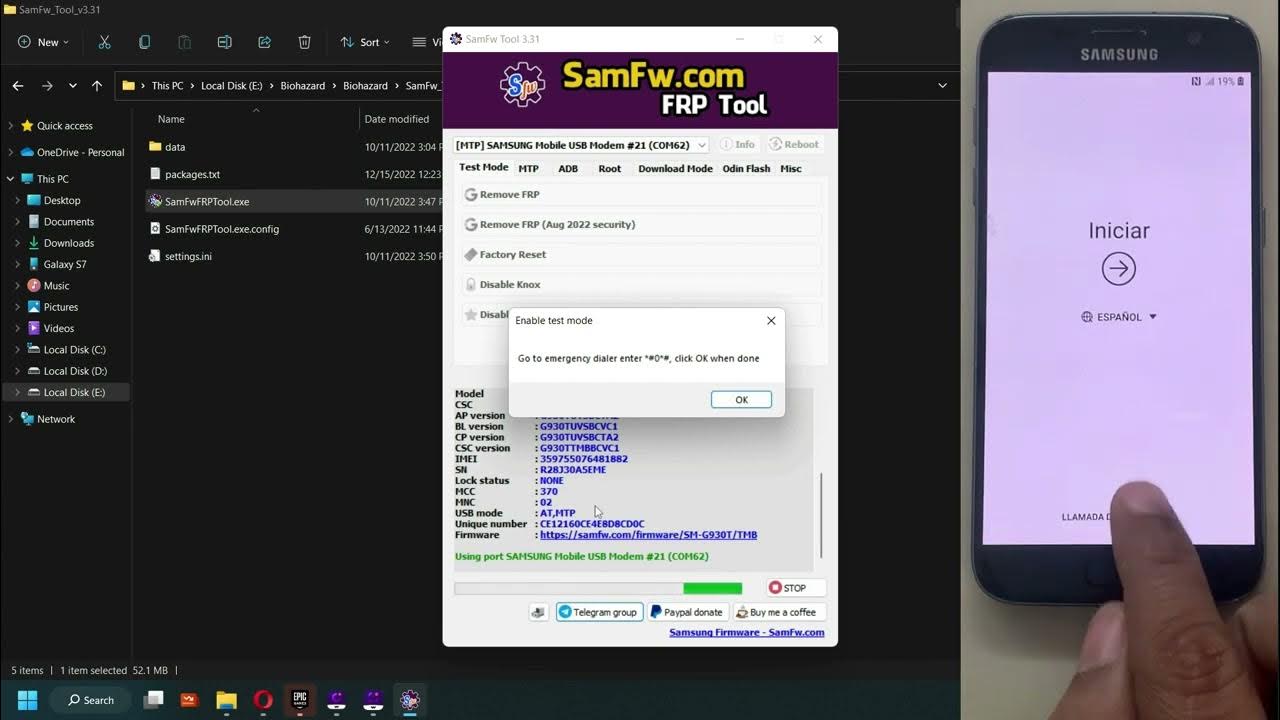
Task: Expand the Network node in sidebar
Action: tap(10, 419)
